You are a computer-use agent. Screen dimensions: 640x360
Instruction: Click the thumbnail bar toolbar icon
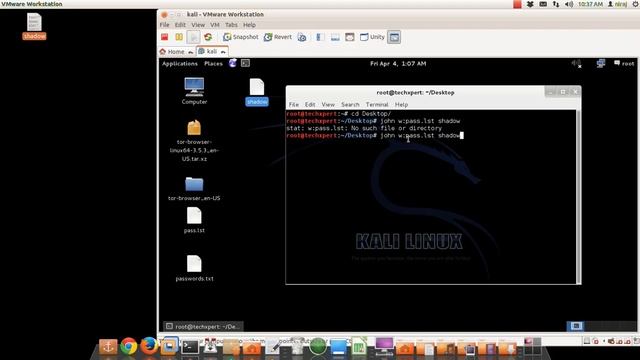(335, 37)
